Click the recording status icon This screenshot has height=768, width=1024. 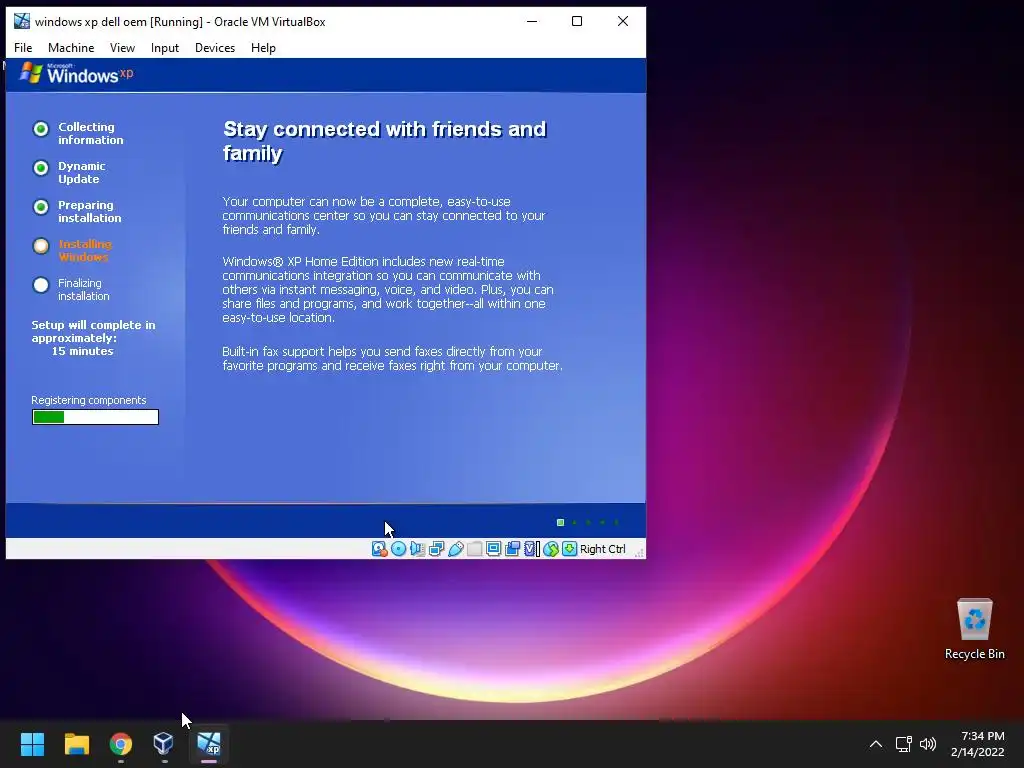click(513, 549)
